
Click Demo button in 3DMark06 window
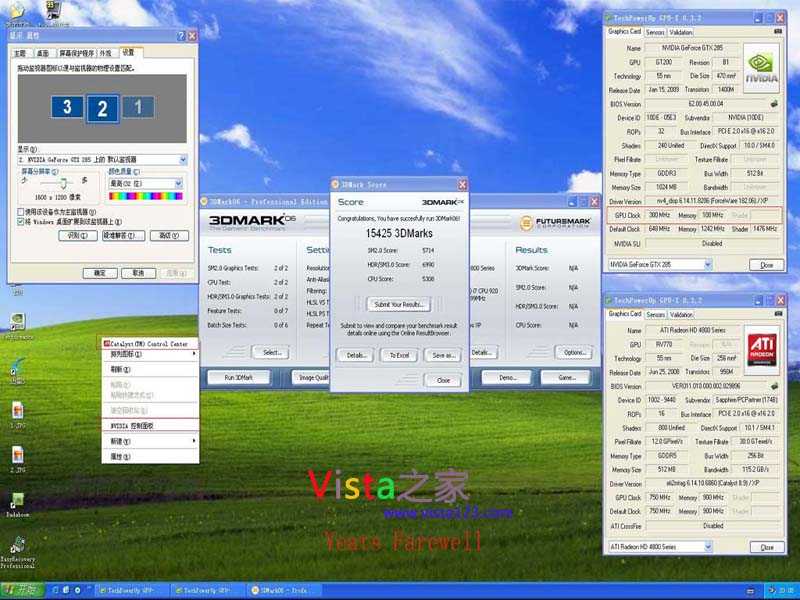pyautogui.click(x=507, y=378)
